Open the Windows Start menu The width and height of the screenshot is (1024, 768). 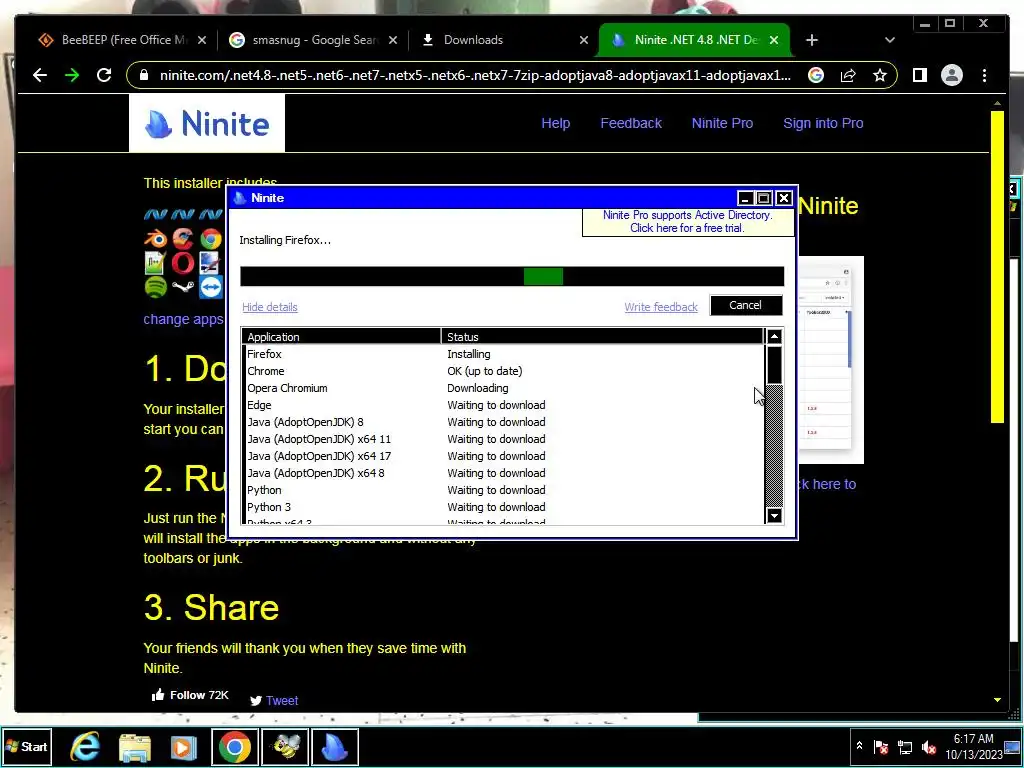pyautogui.click(x=26, y=746)
